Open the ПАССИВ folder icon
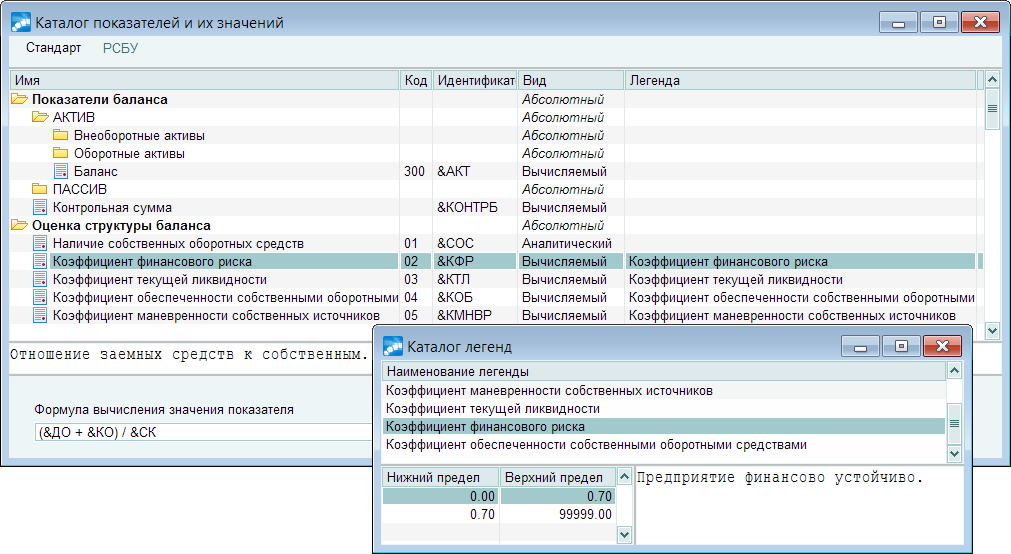Image resolution: width=1011 pixels, height=554 pixels. click(x=40, y=189)
